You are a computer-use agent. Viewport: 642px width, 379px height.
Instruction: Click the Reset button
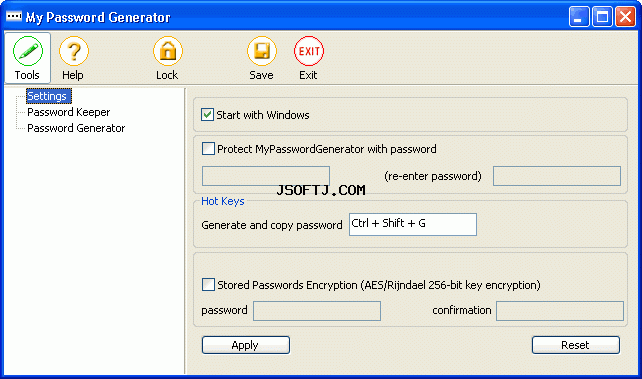click(x=576, y=345)
